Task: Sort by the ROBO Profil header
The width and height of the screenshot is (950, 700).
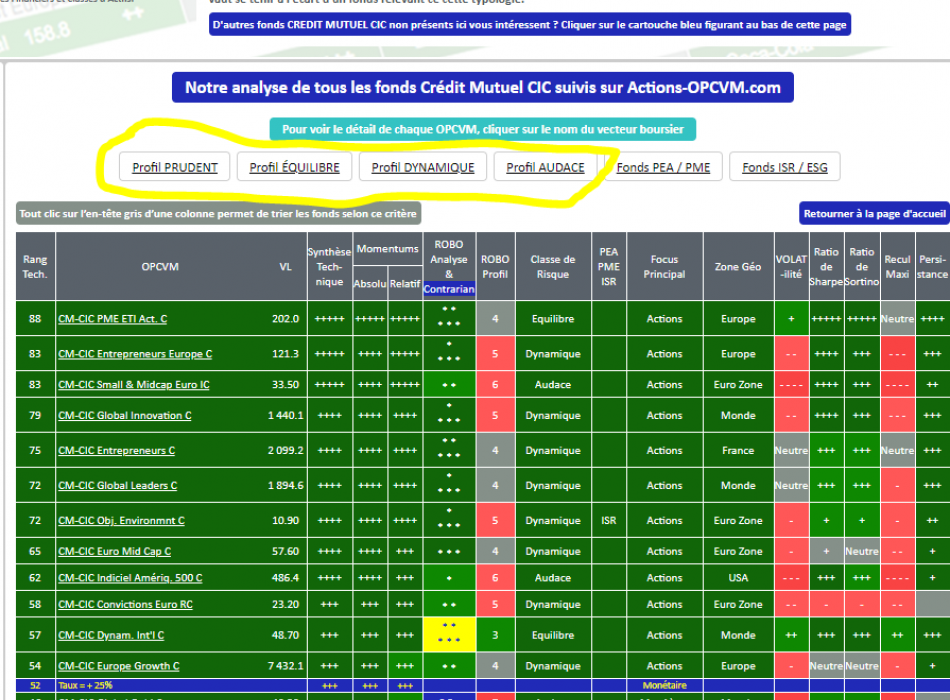Action: [495, 267]
